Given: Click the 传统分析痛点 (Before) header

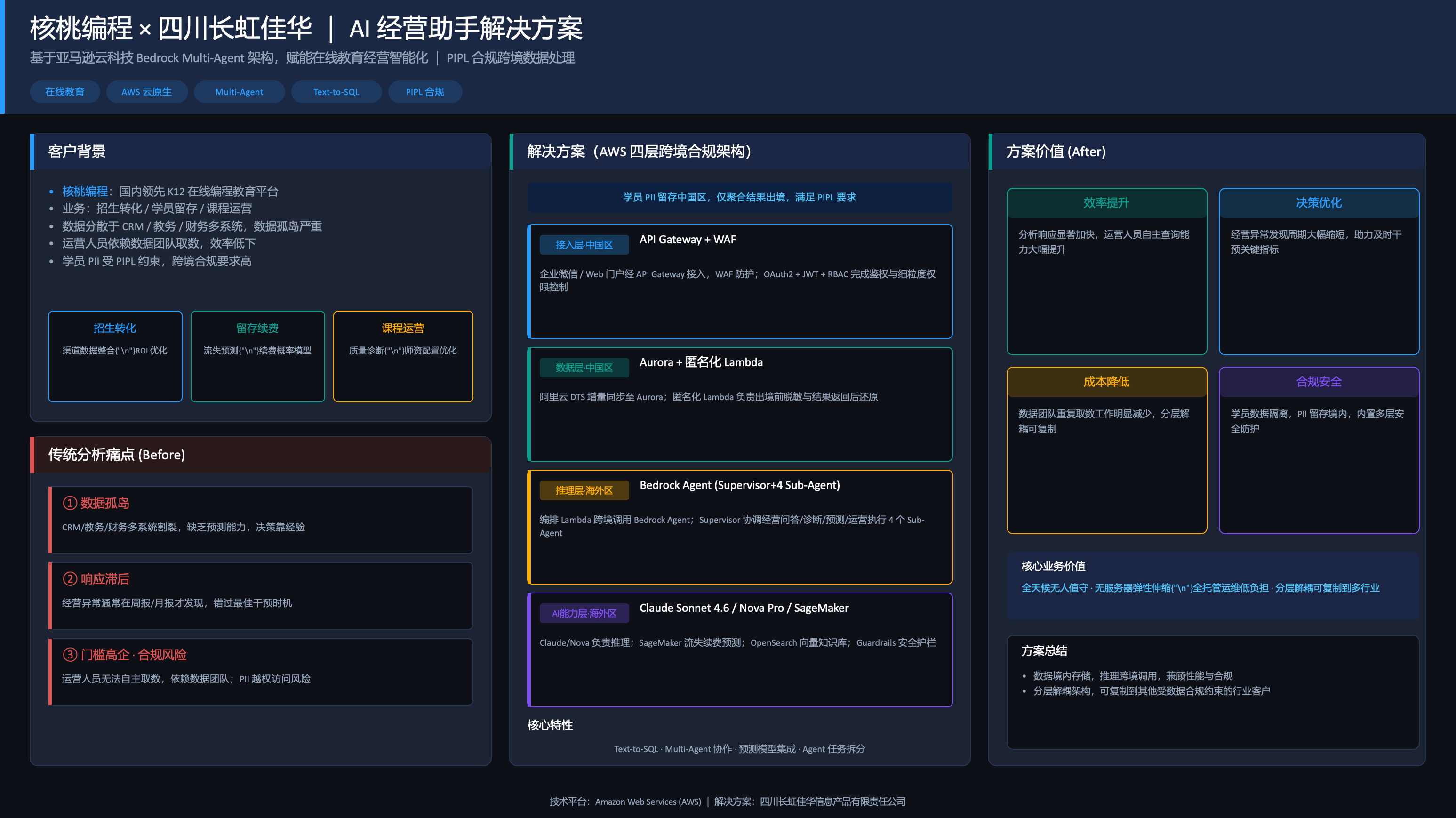Looking at the screenshot, I should click(261, 455).
